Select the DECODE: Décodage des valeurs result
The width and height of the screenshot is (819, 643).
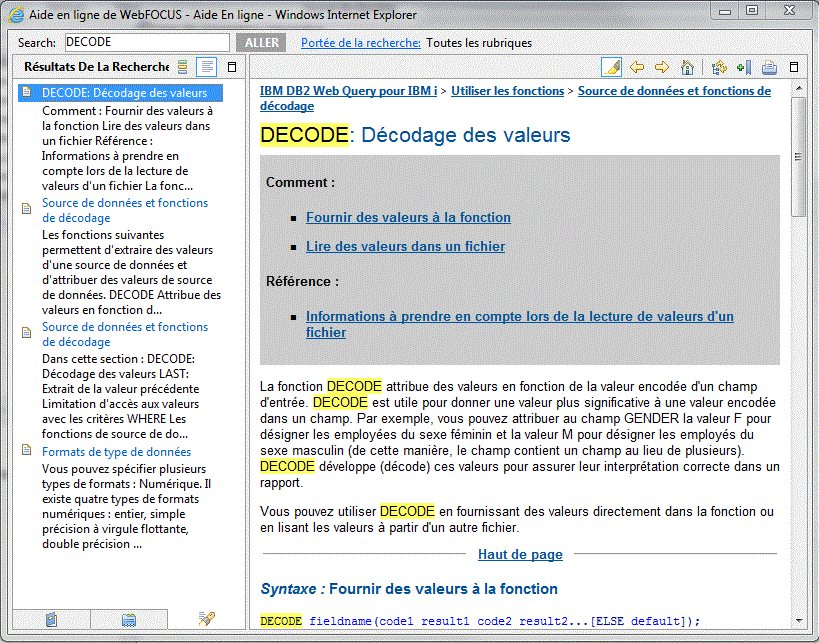[x=124, y=93]
